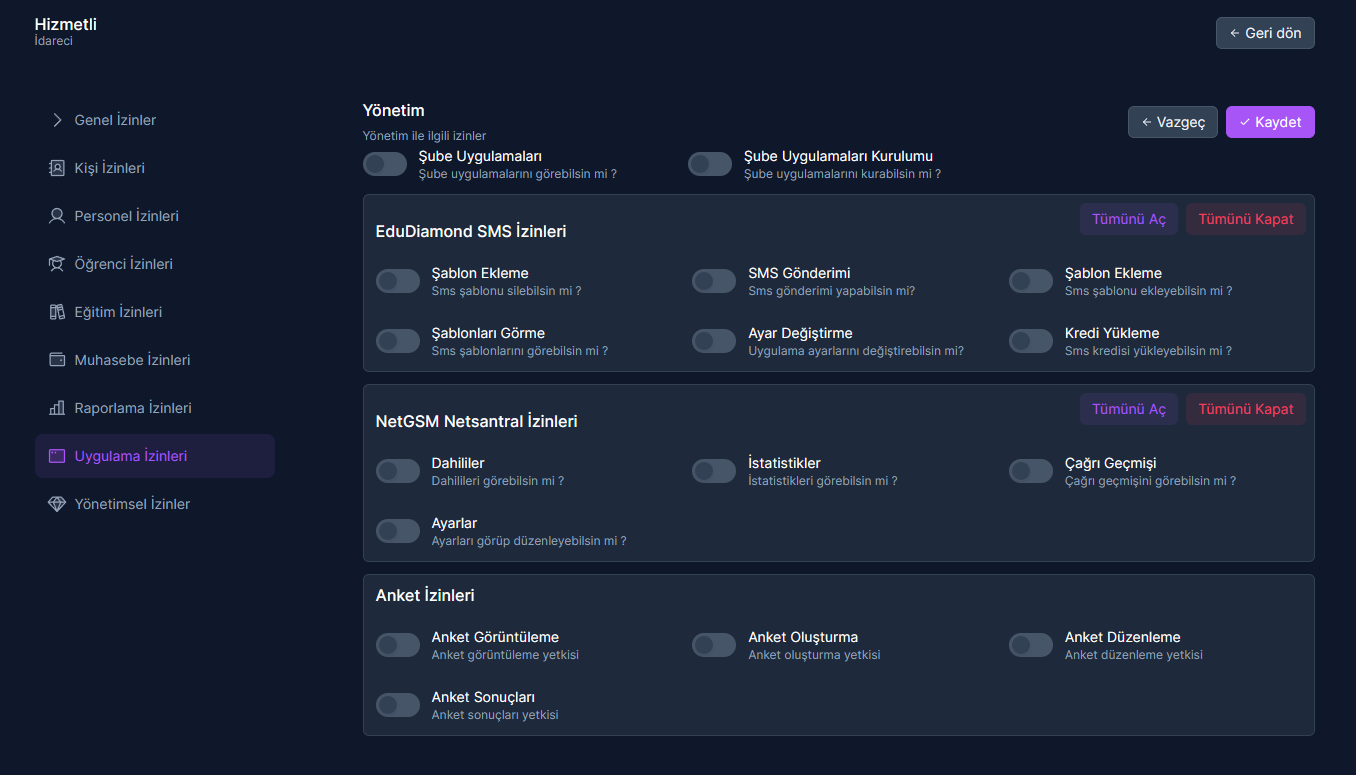Click the graduate icon next to Öğrenci İzinleri
The image size is (1356, 775).
click(x=57, y=264)
